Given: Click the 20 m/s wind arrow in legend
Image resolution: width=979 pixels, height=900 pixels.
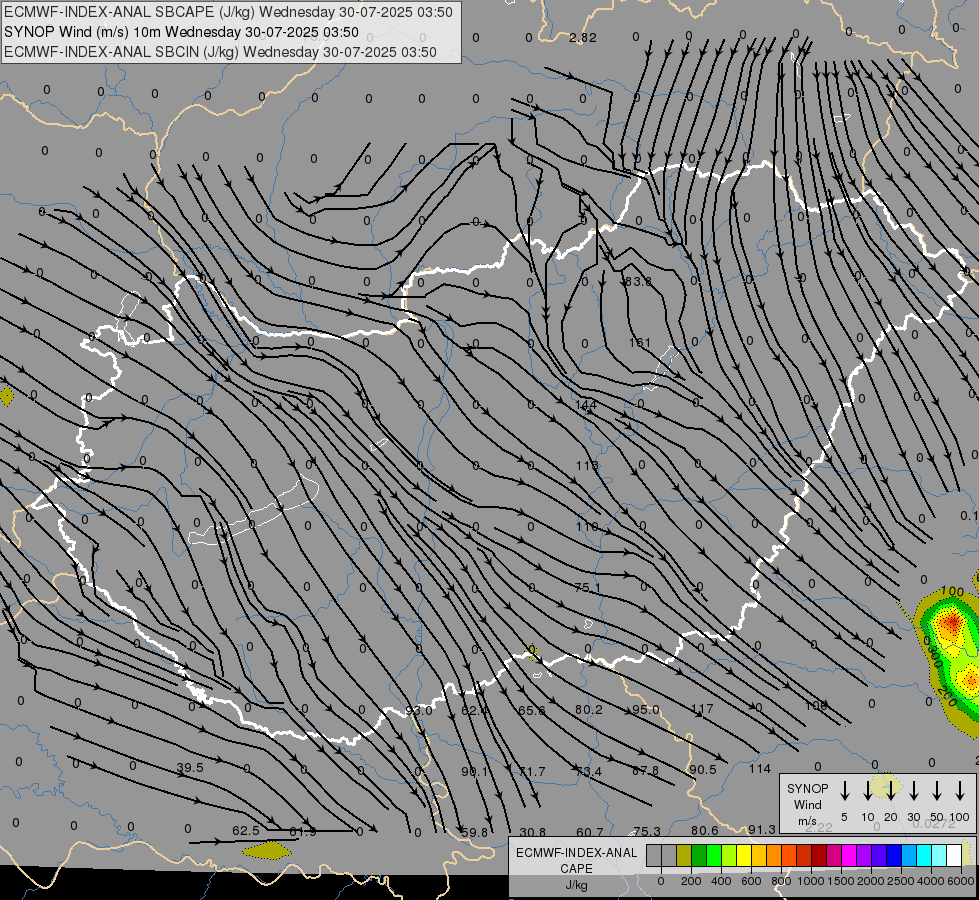Looking at the screenshot, I should pyautogui.click(x=891, y=790).
